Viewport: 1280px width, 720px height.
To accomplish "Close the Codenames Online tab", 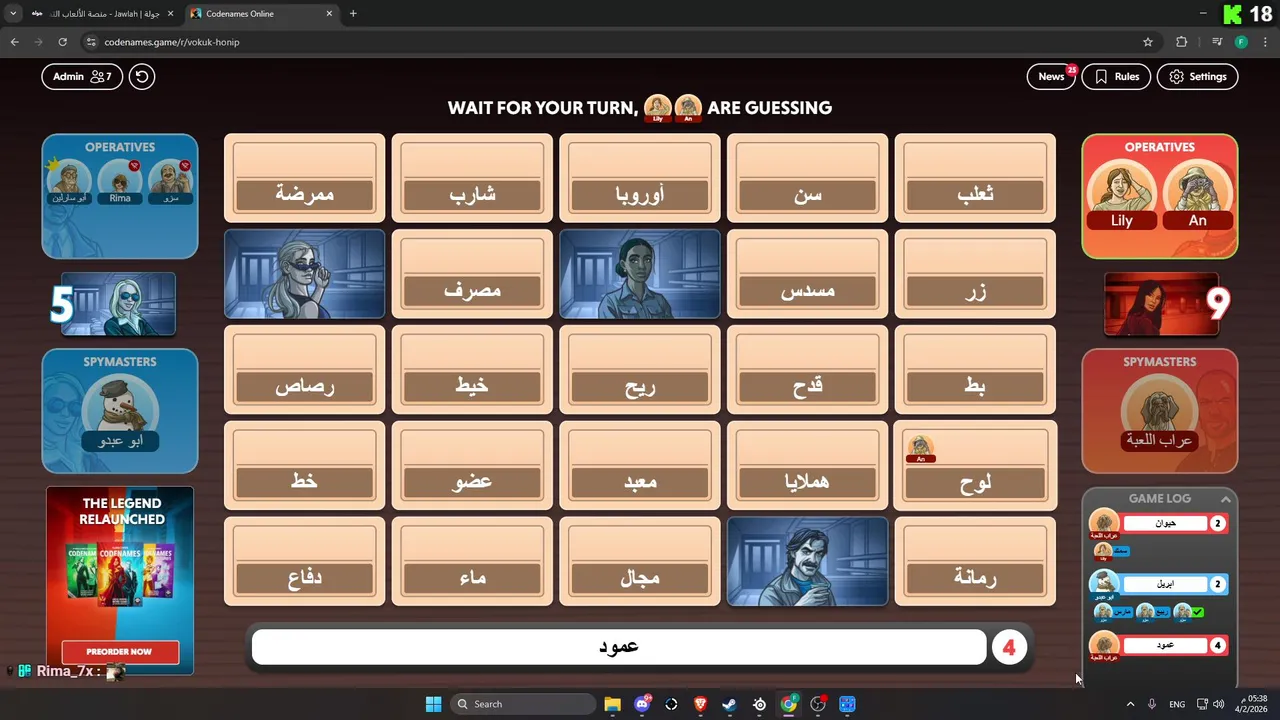I will pos(329,14).
